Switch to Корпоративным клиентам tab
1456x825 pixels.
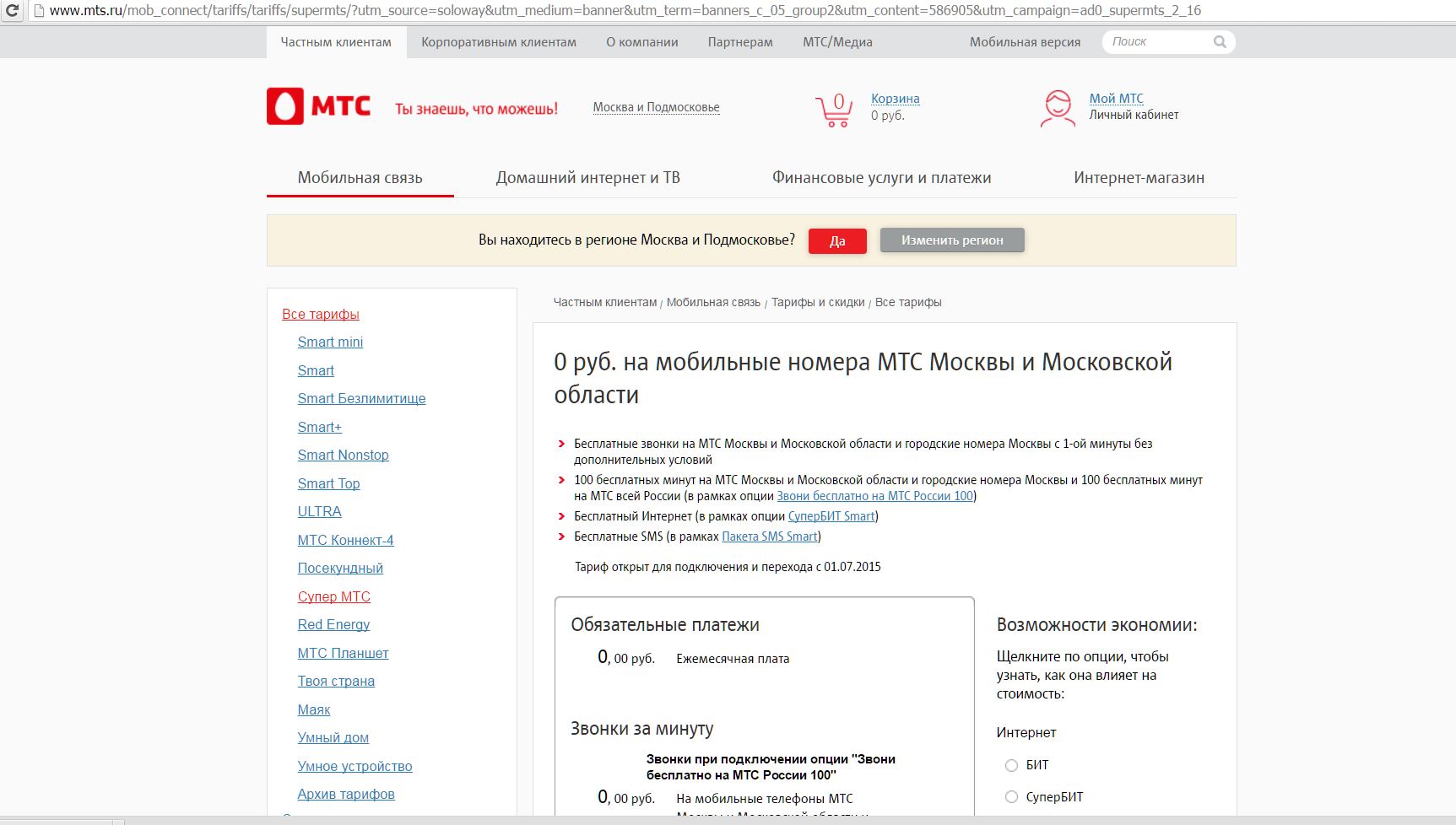point(499,42)
